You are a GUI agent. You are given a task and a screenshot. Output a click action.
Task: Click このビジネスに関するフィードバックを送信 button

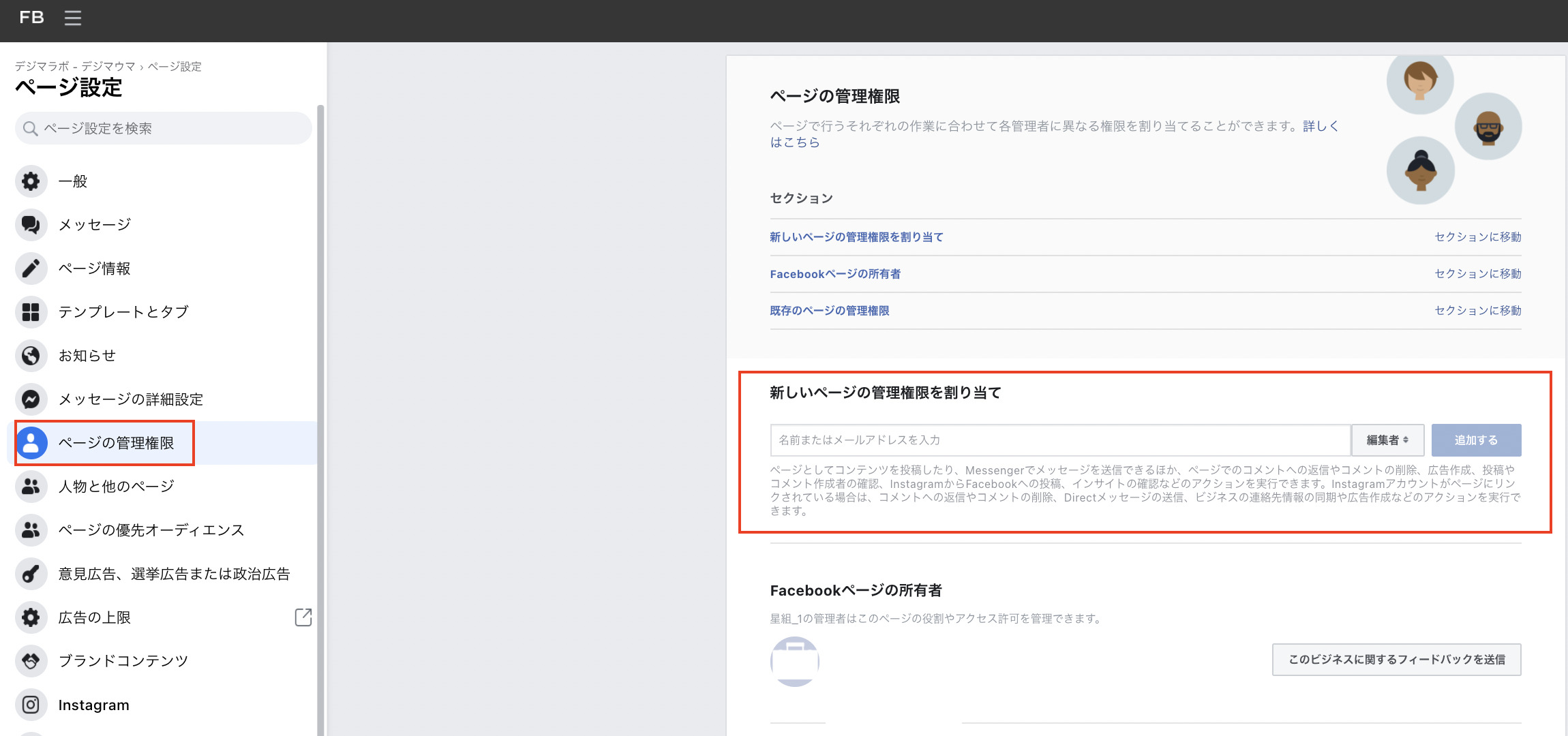pos(1396,660)
